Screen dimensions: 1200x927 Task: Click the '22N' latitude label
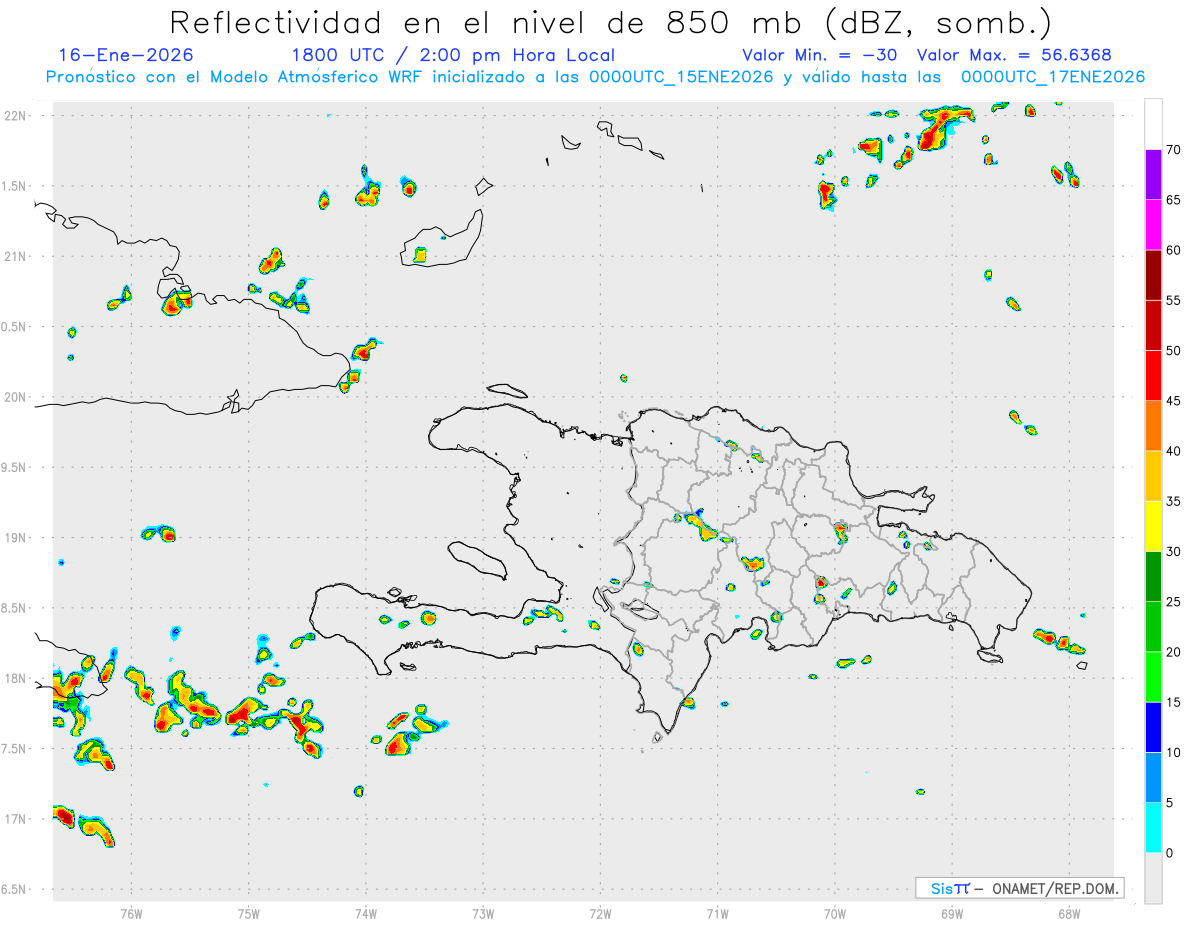[16, 116]
